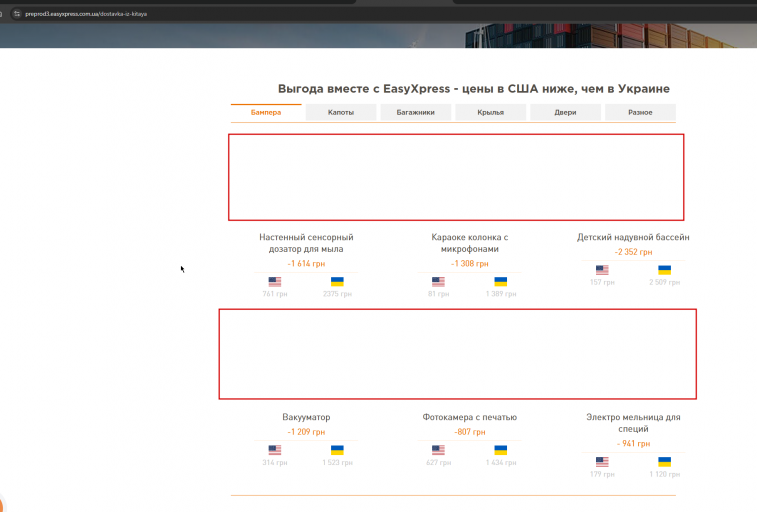Click the -1 614 грн savings text
This screenshot has width=757, height=512.
(306, 263)
